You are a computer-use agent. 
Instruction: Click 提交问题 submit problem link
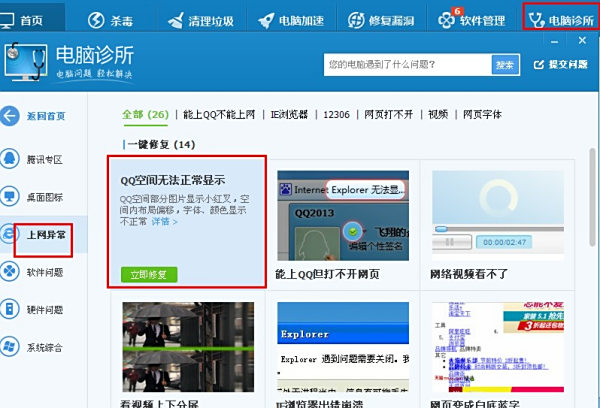point(561,64)
